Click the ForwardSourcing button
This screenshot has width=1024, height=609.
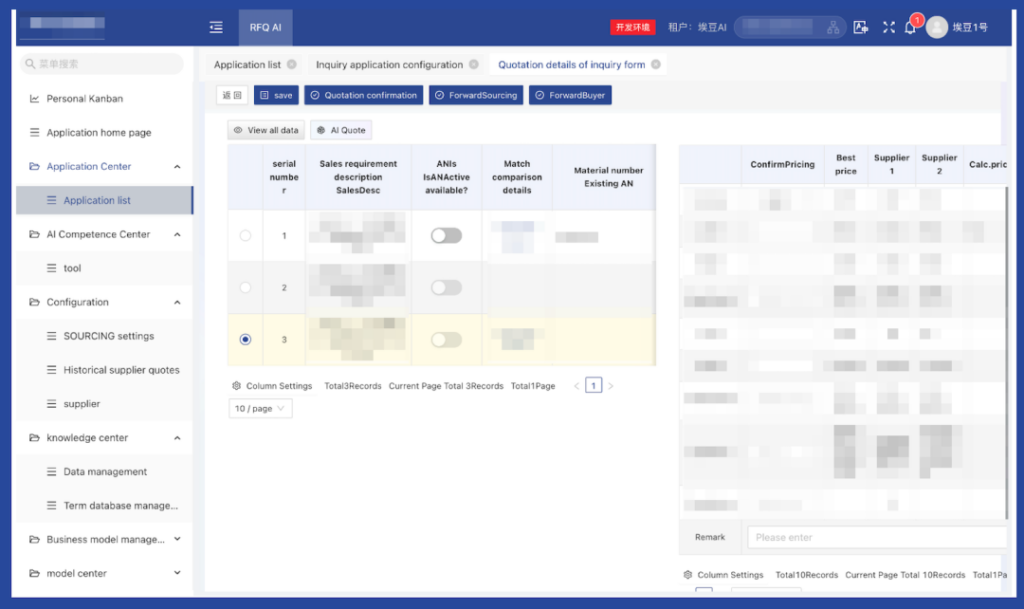[476, 95]
